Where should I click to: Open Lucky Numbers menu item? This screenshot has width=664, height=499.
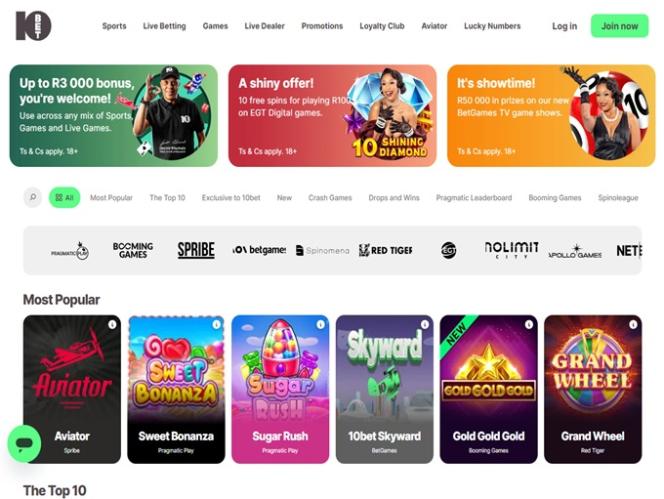click(492, 26)
